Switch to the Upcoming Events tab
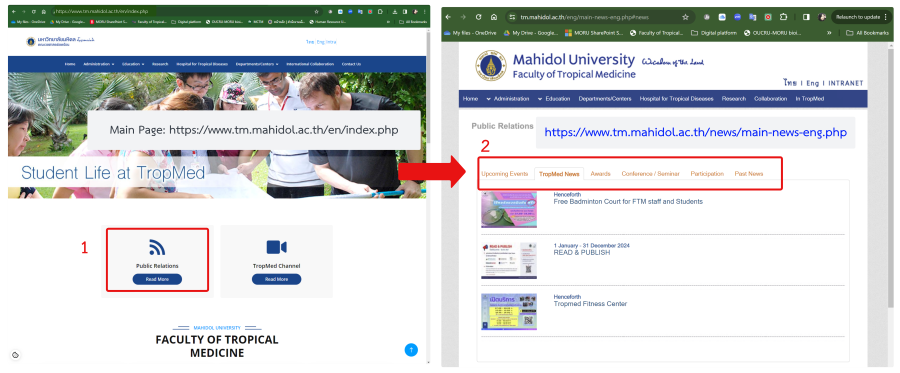The height and width of the screenshot is (373, 900). click(505, 174)
